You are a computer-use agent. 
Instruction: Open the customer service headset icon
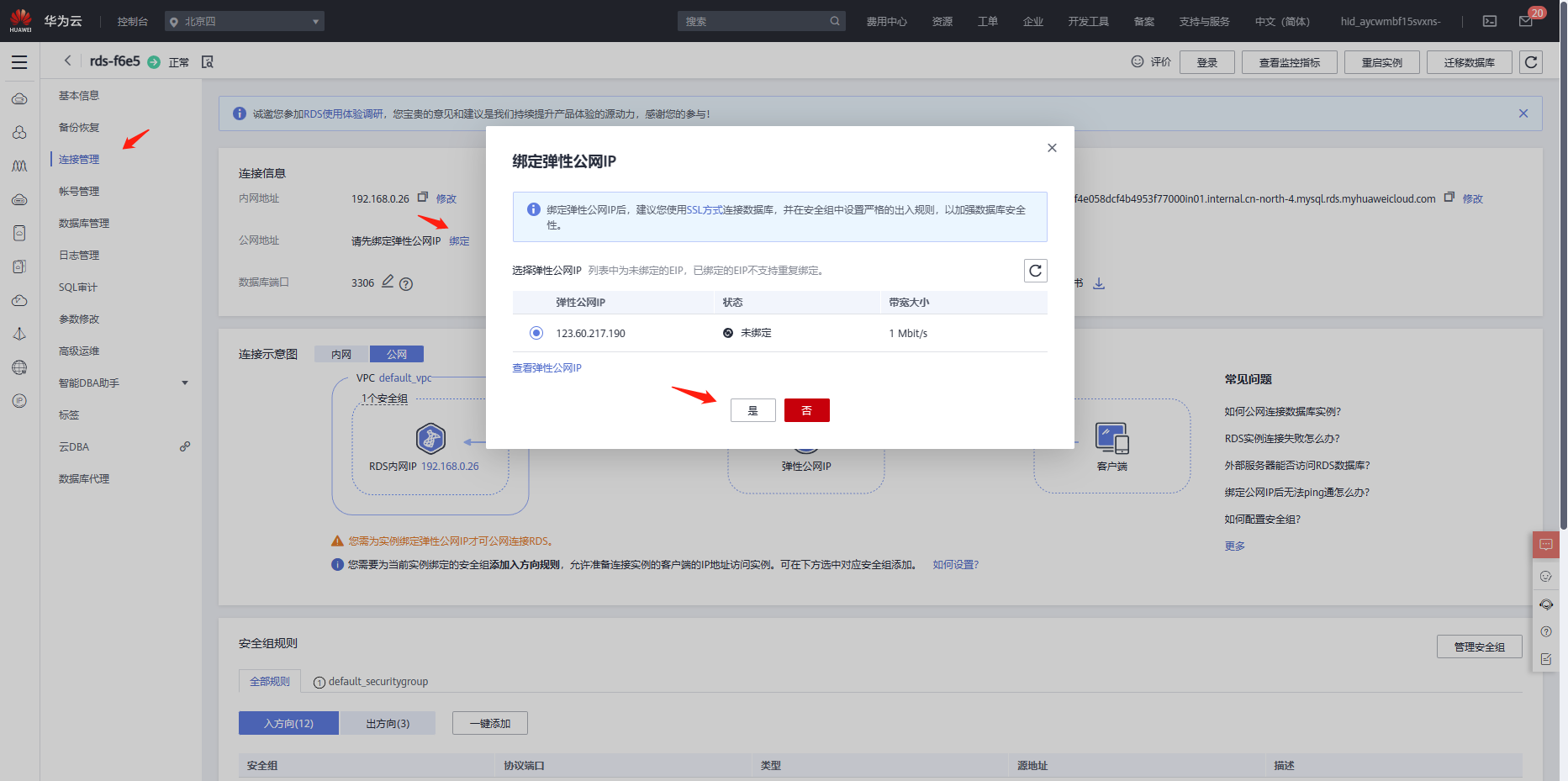(x=1546, y=604)
